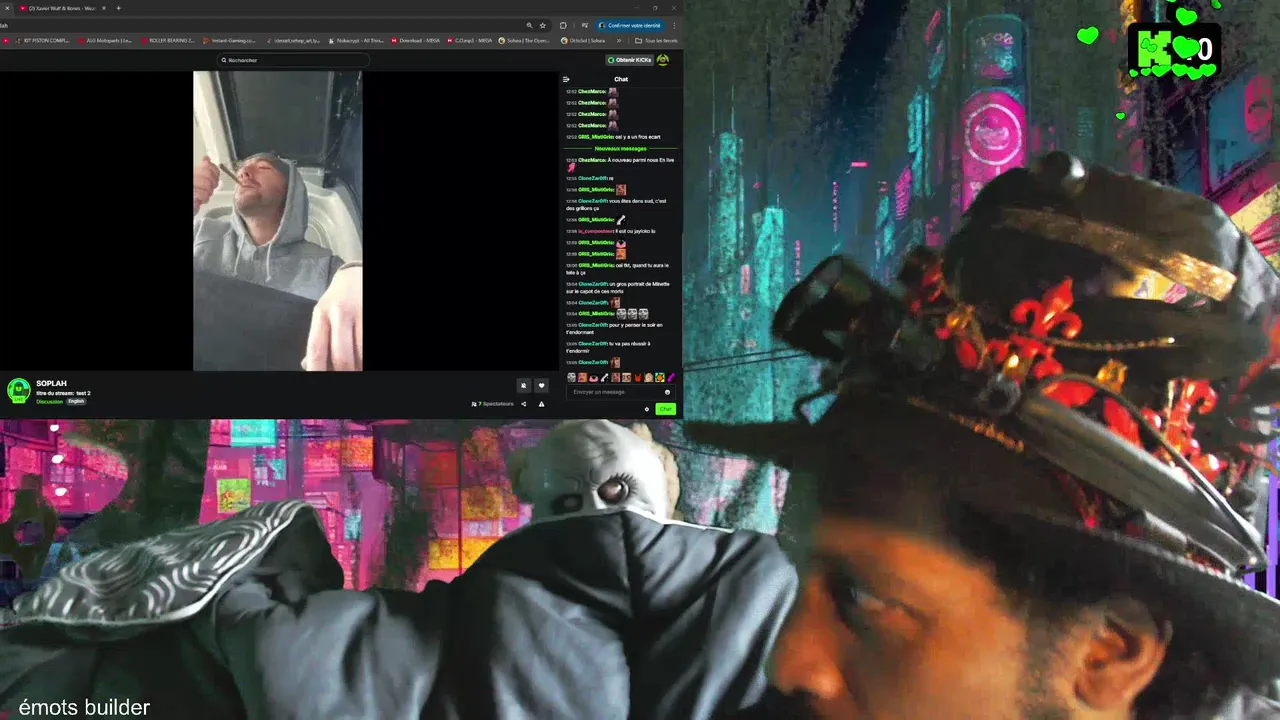Image resolution: width=1280 pixels, height=720 pixels.
Task: Click the 'oai y a un fros ecart' message
Action: pyautogui.click(x=638, y=137)
